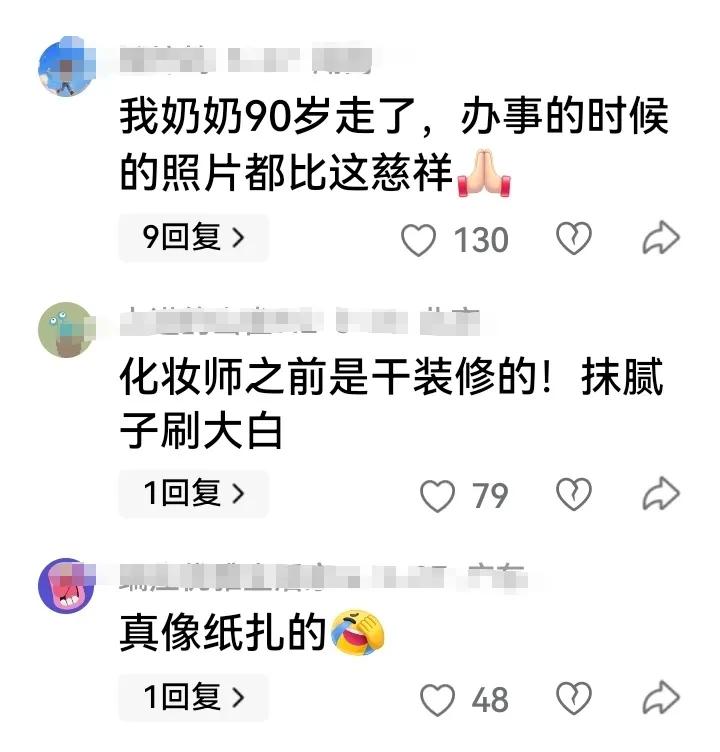Like the comment with 130 likes
Image resolution: width=720 pixels, height=752 pixels.
click(x=418, y=239)
